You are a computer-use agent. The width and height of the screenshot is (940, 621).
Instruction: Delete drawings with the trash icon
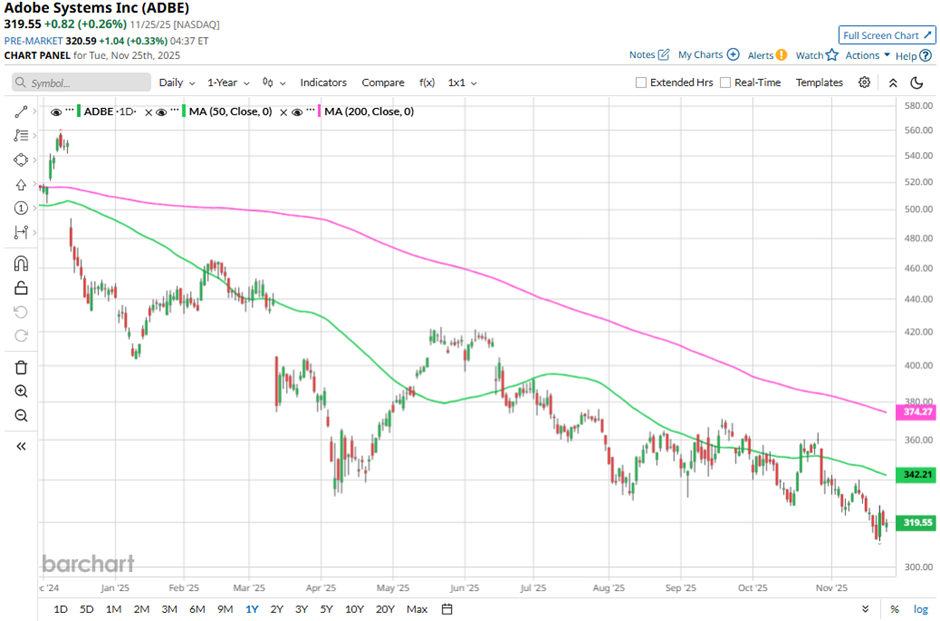[x=21, y=367]
